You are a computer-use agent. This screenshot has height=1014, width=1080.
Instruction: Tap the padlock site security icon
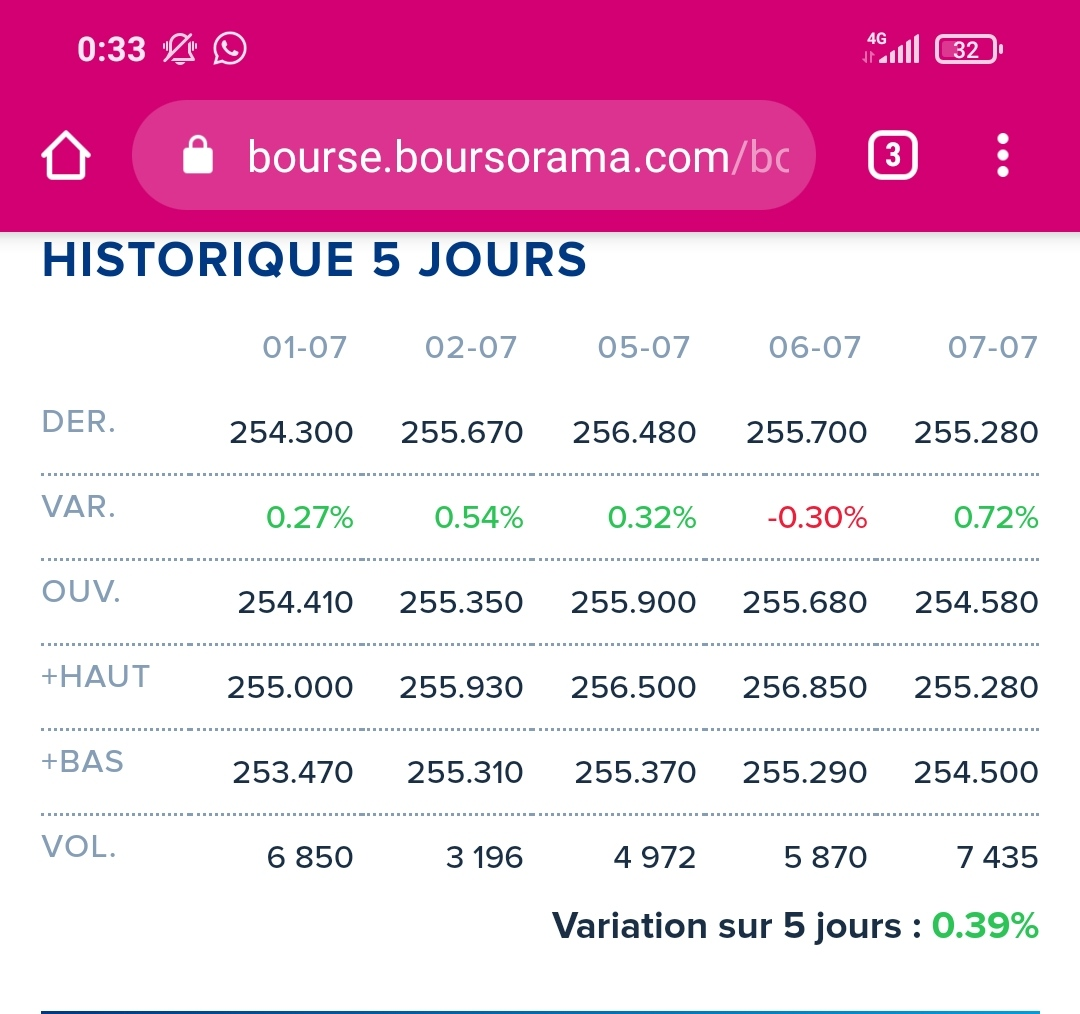(x=198, y=156)
